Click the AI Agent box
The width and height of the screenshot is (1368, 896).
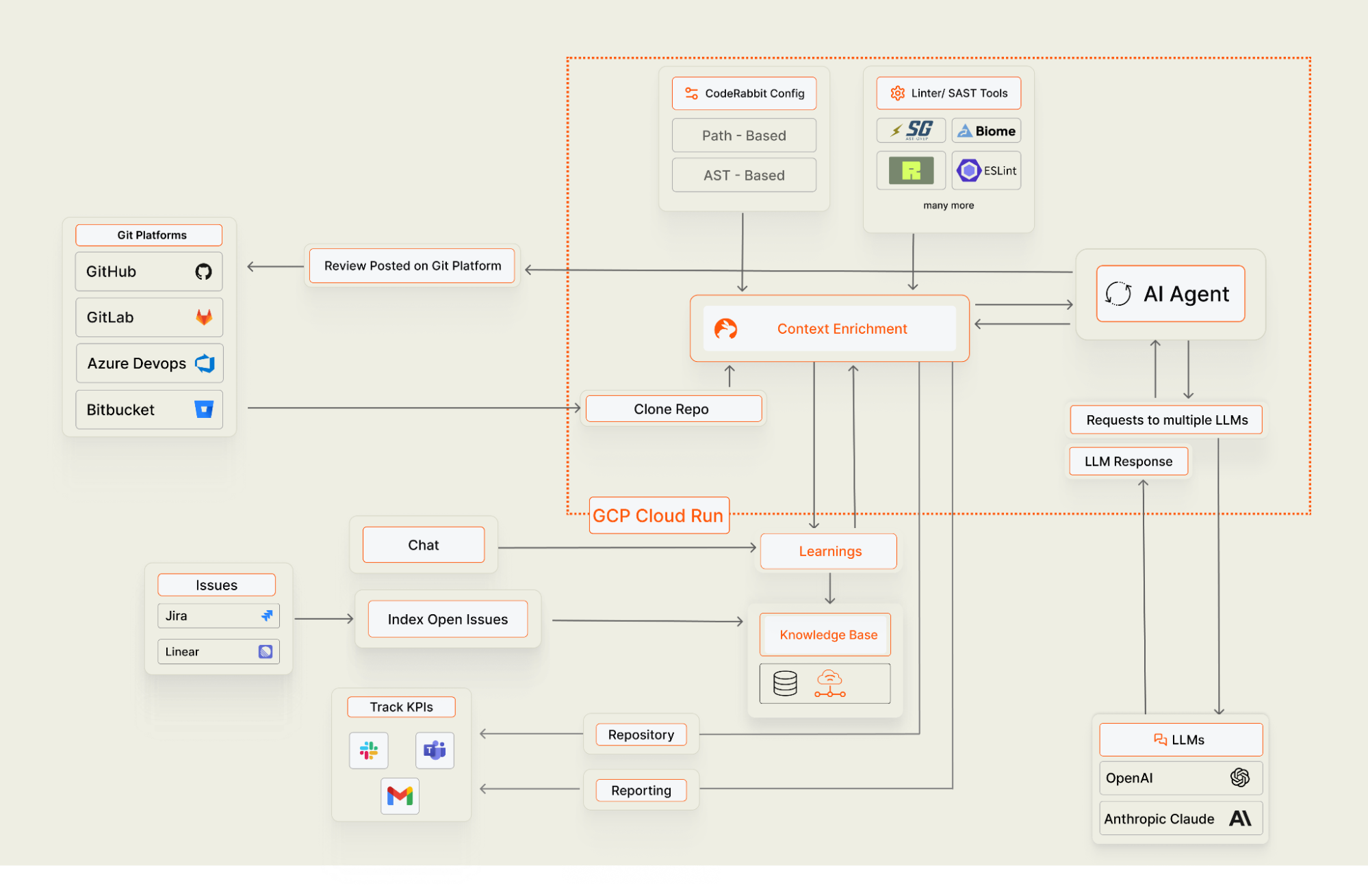[1170, 293]
